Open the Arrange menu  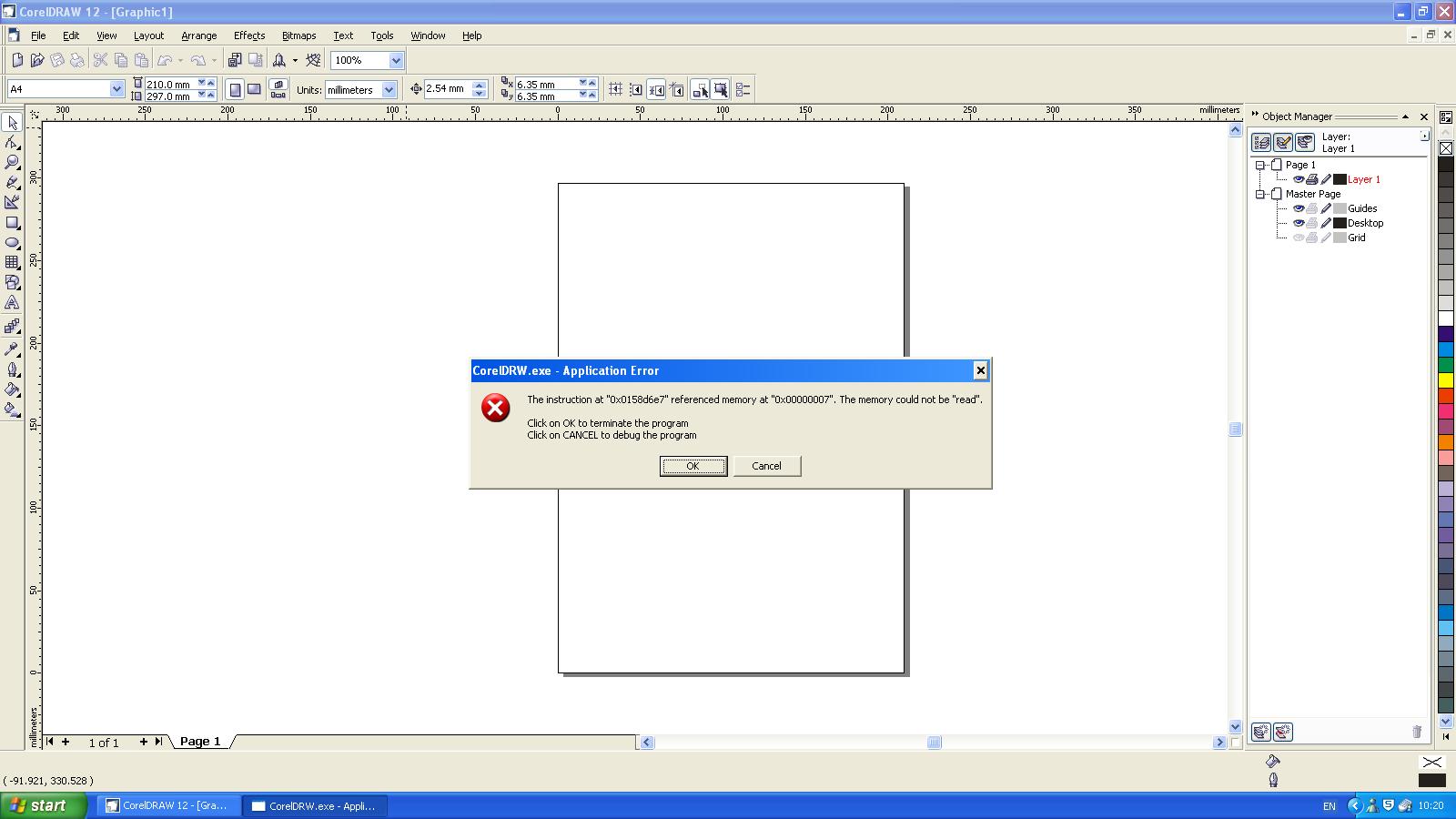[x=198, y=35]
